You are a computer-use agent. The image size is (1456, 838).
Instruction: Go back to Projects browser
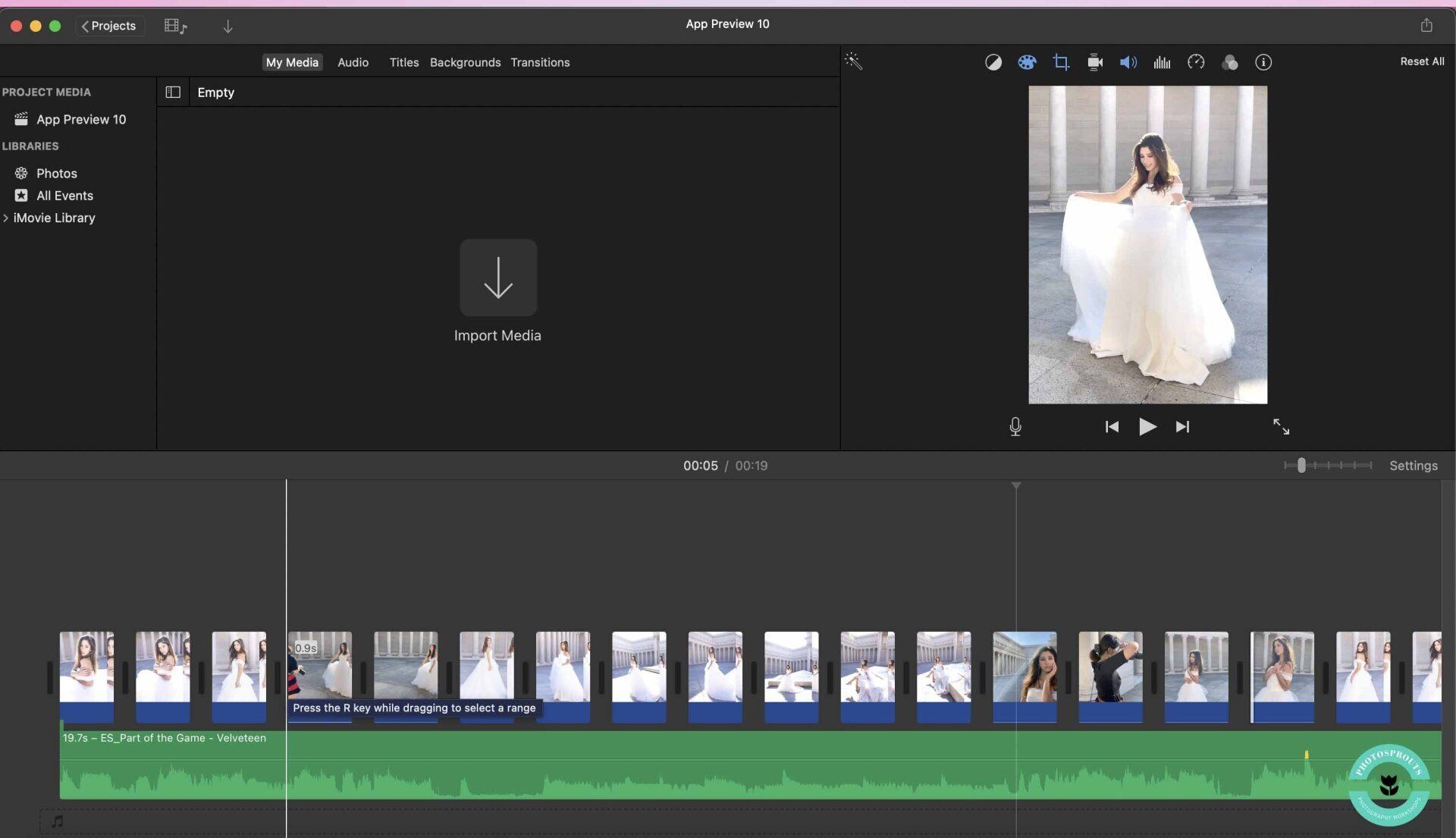pos(109,26)
